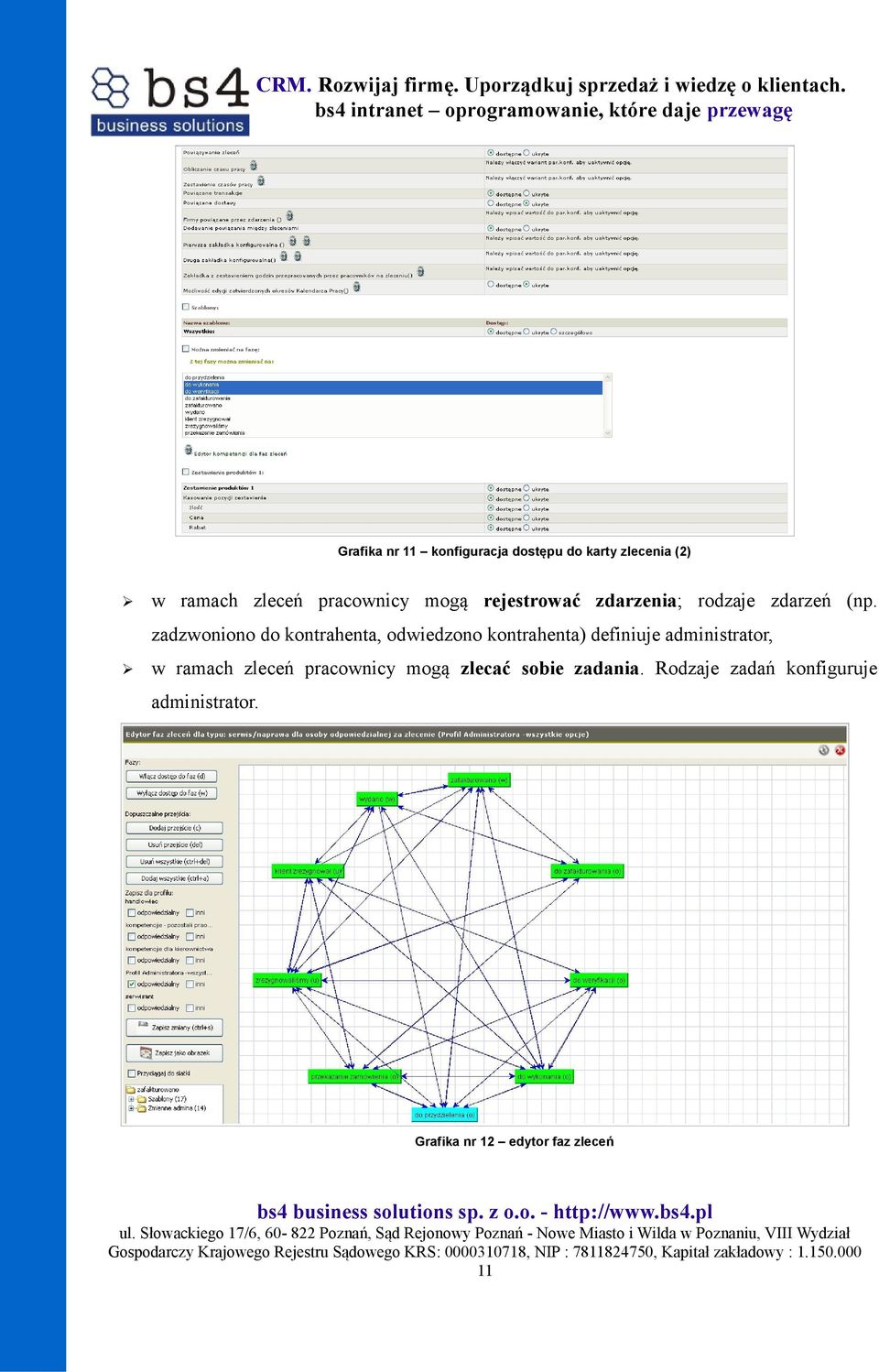Select ukryte for Powiązane dostawy
This screenshot has height=1372, width=879.
pyautogui.click(x=526, y=203)
